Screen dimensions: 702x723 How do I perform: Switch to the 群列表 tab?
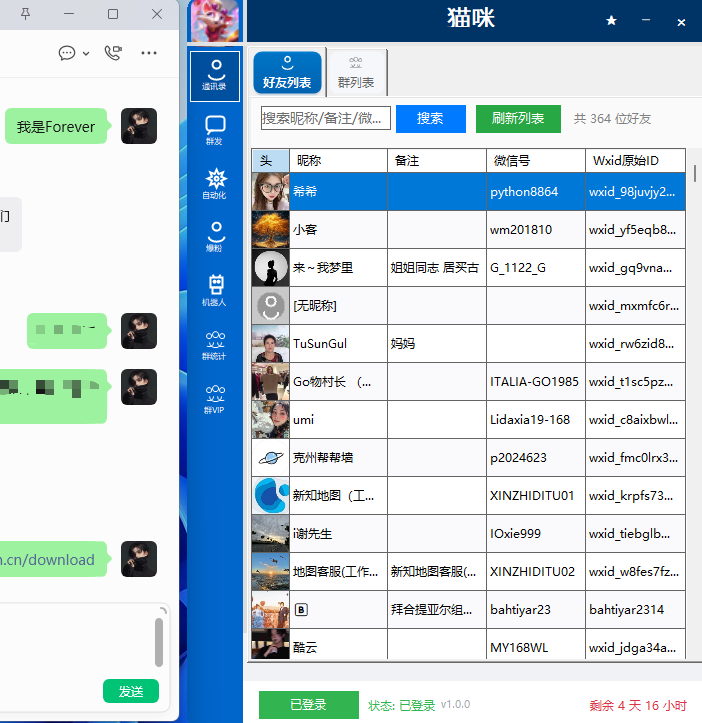(x=356, y=72)
